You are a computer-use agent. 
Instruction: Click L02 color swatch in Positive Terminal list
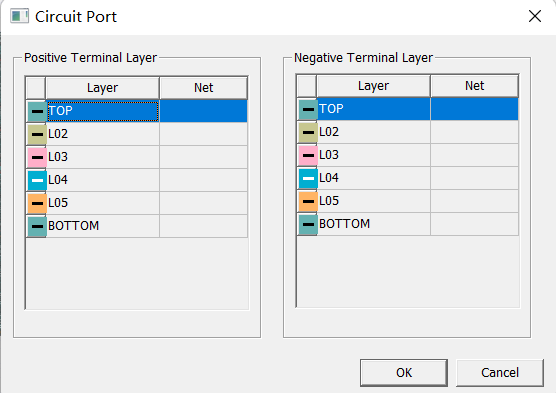37,134
